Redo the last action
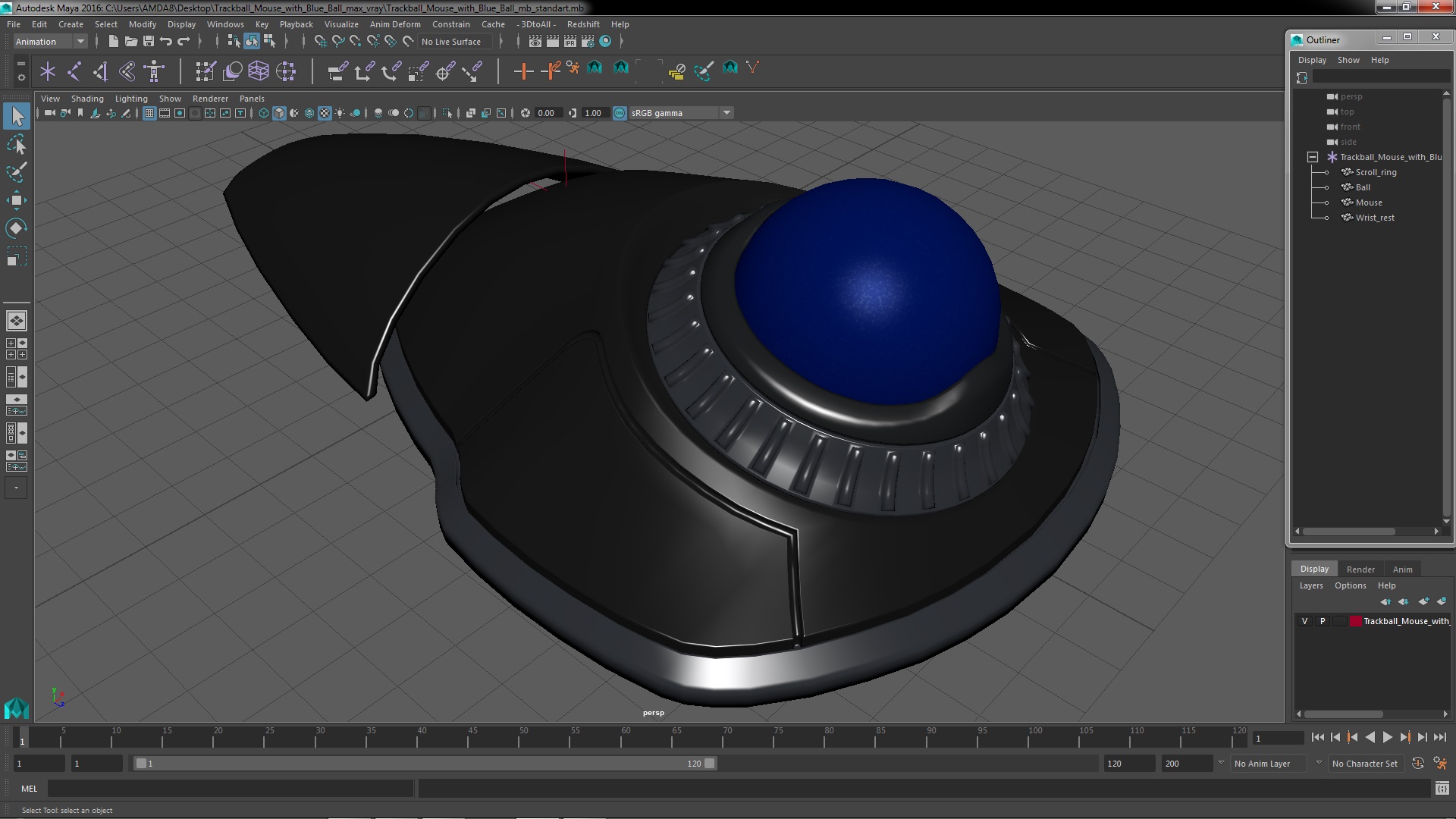The width and height of the screenshot is (1456, 819). click(x=184, y=42)
